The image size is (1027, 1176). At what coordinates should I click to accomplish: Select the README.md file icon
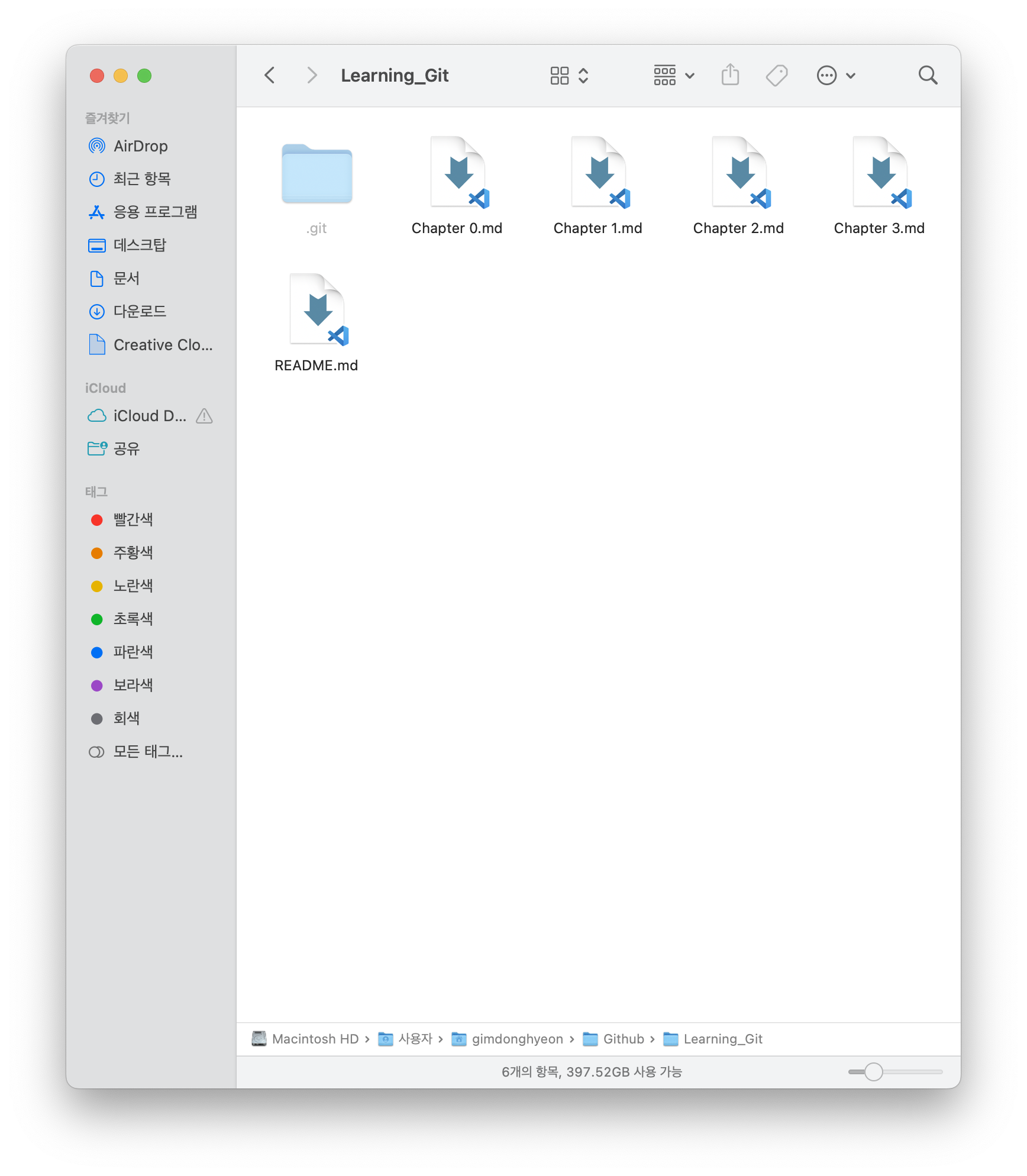318,309
